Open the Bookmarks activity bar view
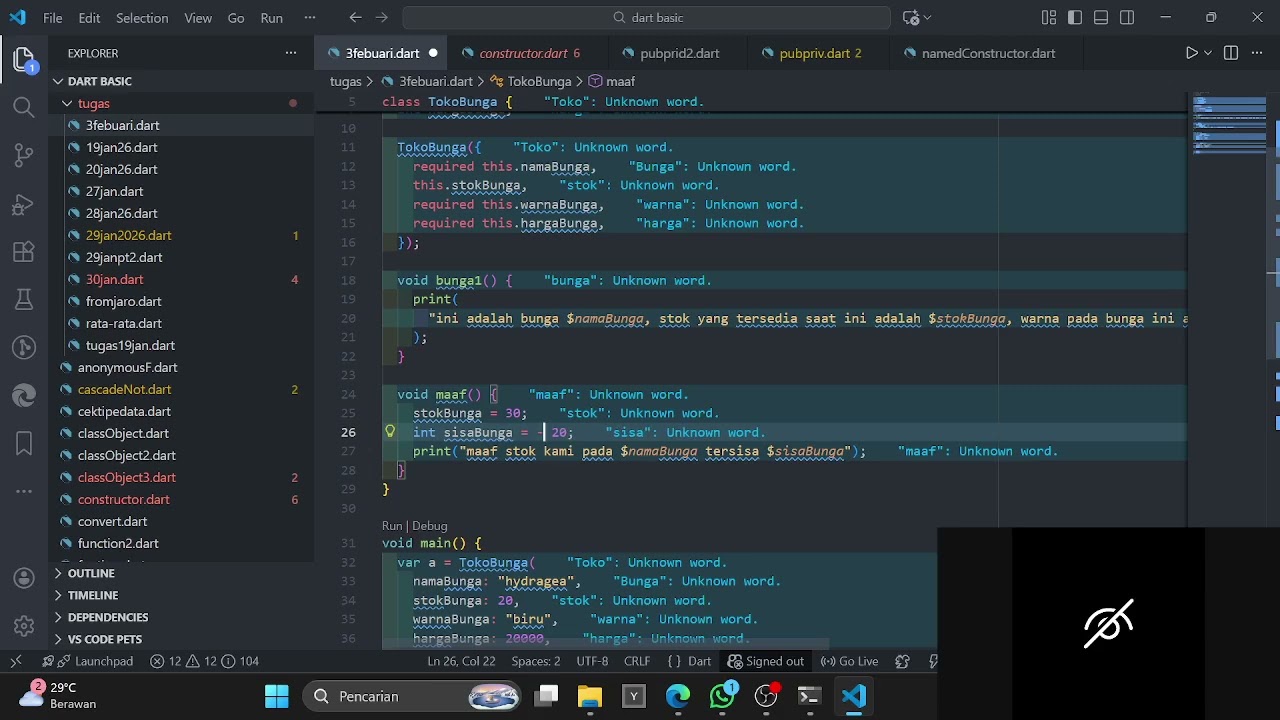 [24, 443]
